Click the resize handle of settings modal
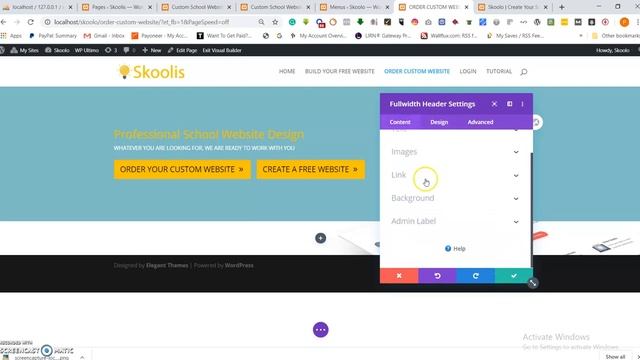 coord(533,283)
